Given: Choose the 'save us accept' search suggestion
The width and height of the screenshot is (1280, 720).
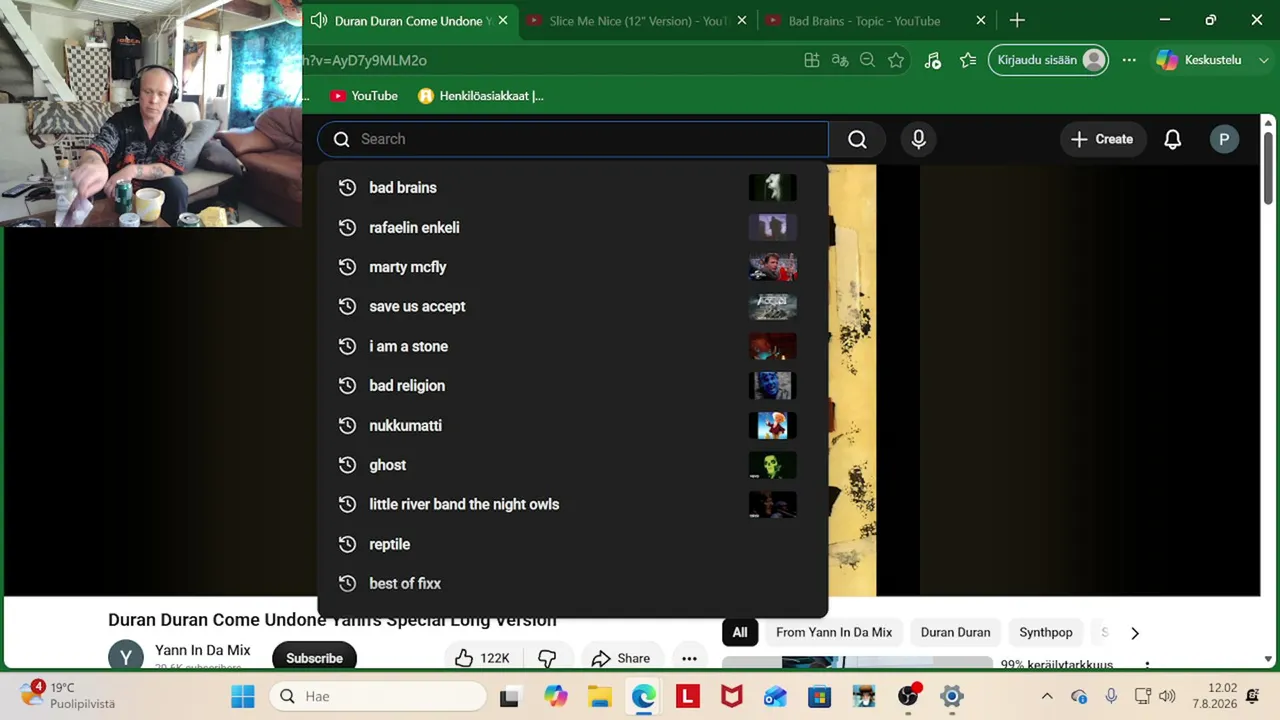Looking at the screenshot, I should pyautogui.click(x=572, y=306).
